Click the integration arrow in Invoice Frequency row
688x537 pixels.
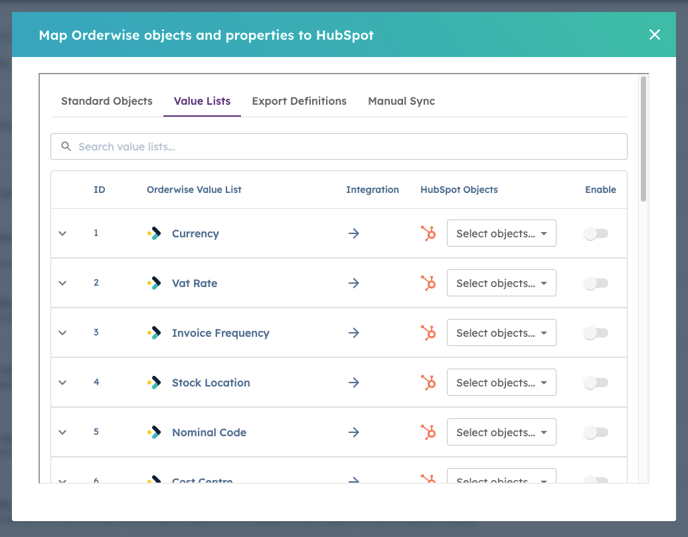click(354, 333)
